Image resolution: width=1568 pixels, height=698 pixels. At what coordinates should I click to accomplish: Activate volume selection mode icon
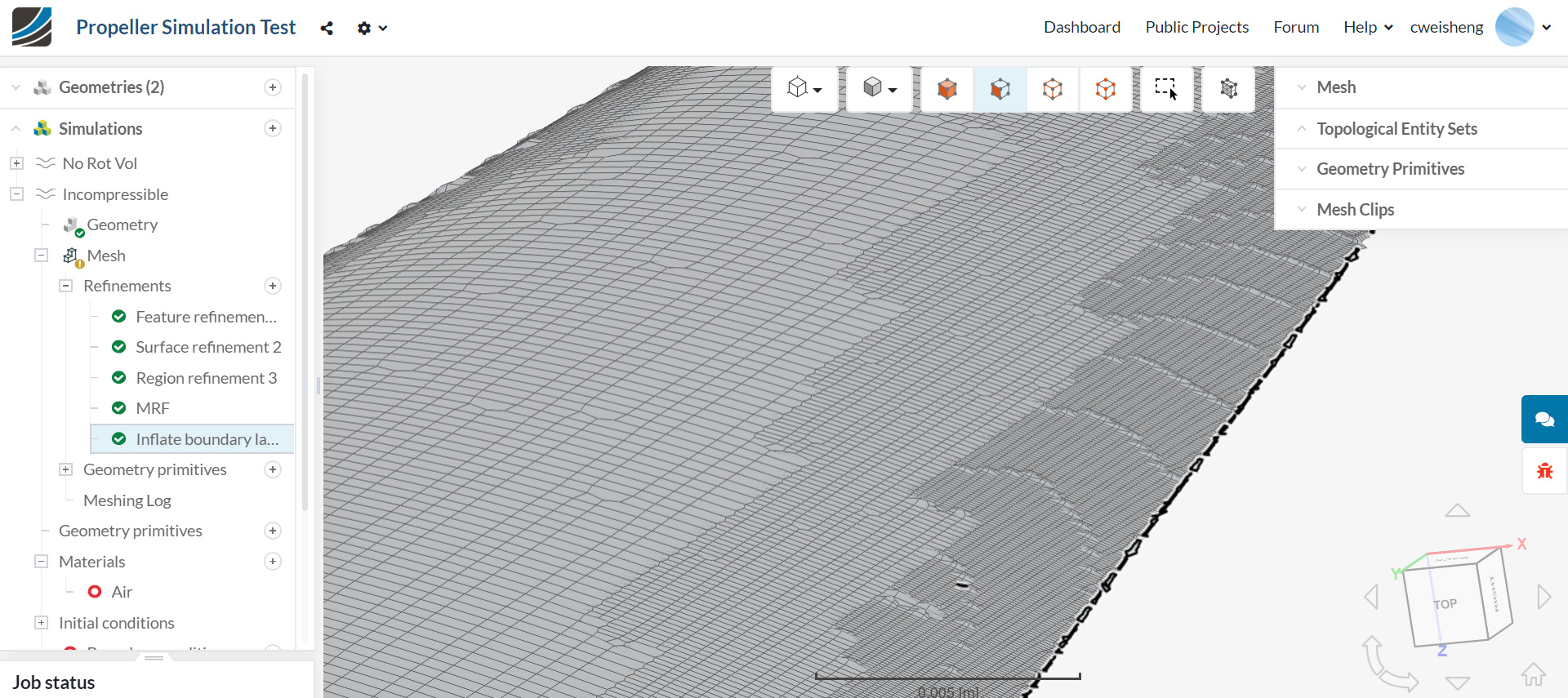coord(947,88)
